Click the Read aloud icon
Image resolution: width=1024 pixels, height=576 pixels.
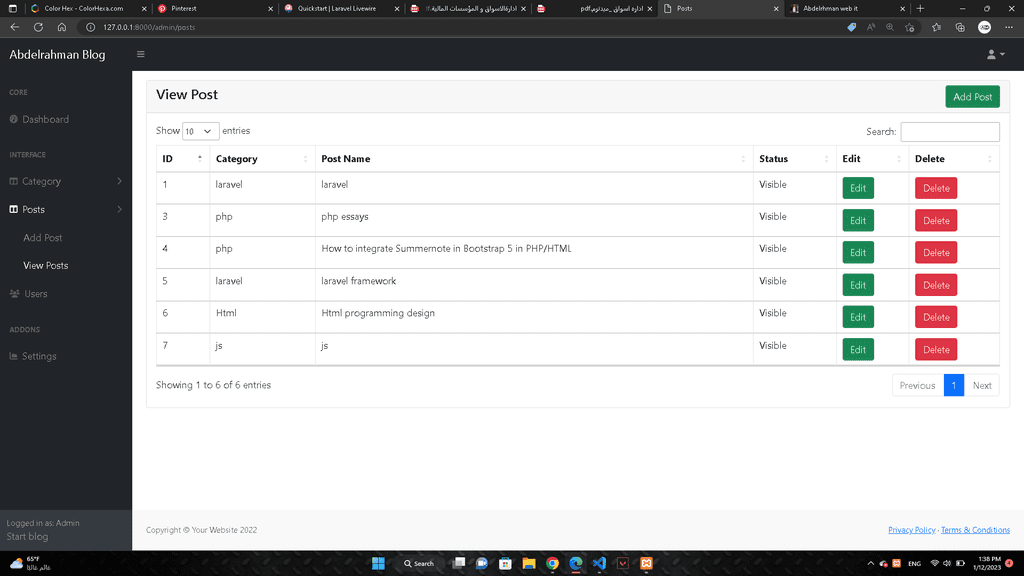pyautogui.click(x=871, y=27)
